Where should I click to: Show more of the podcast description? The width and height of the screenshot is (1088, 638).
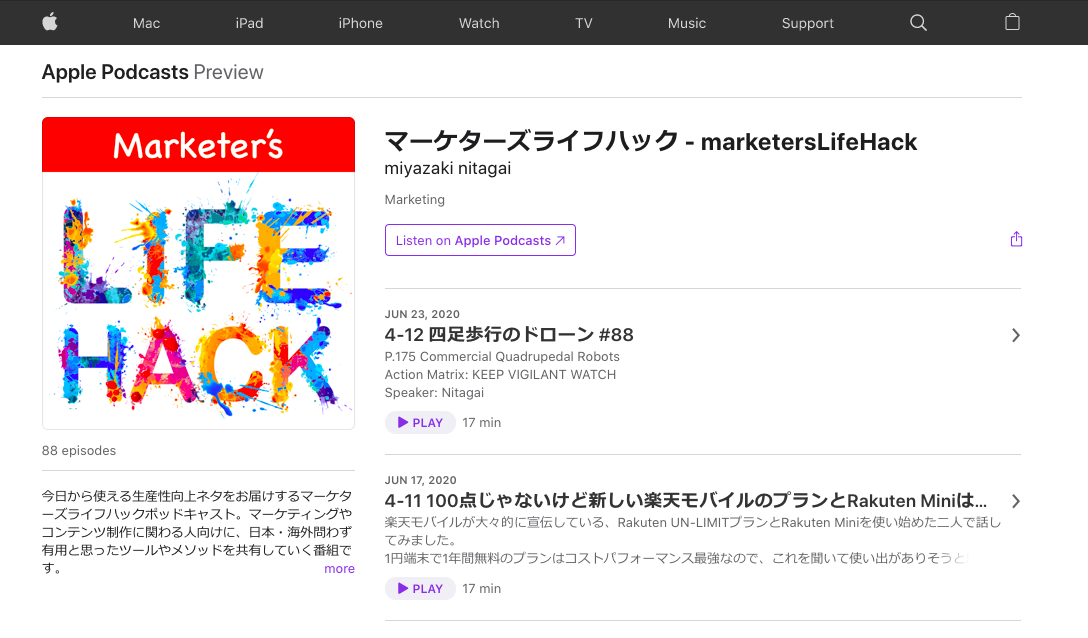[339, 569]
